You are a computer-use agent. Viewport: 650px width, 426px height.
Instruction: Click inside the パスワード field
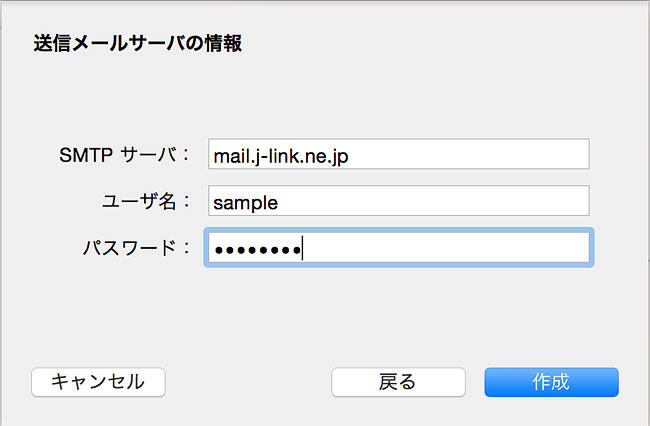pos(399,247)
